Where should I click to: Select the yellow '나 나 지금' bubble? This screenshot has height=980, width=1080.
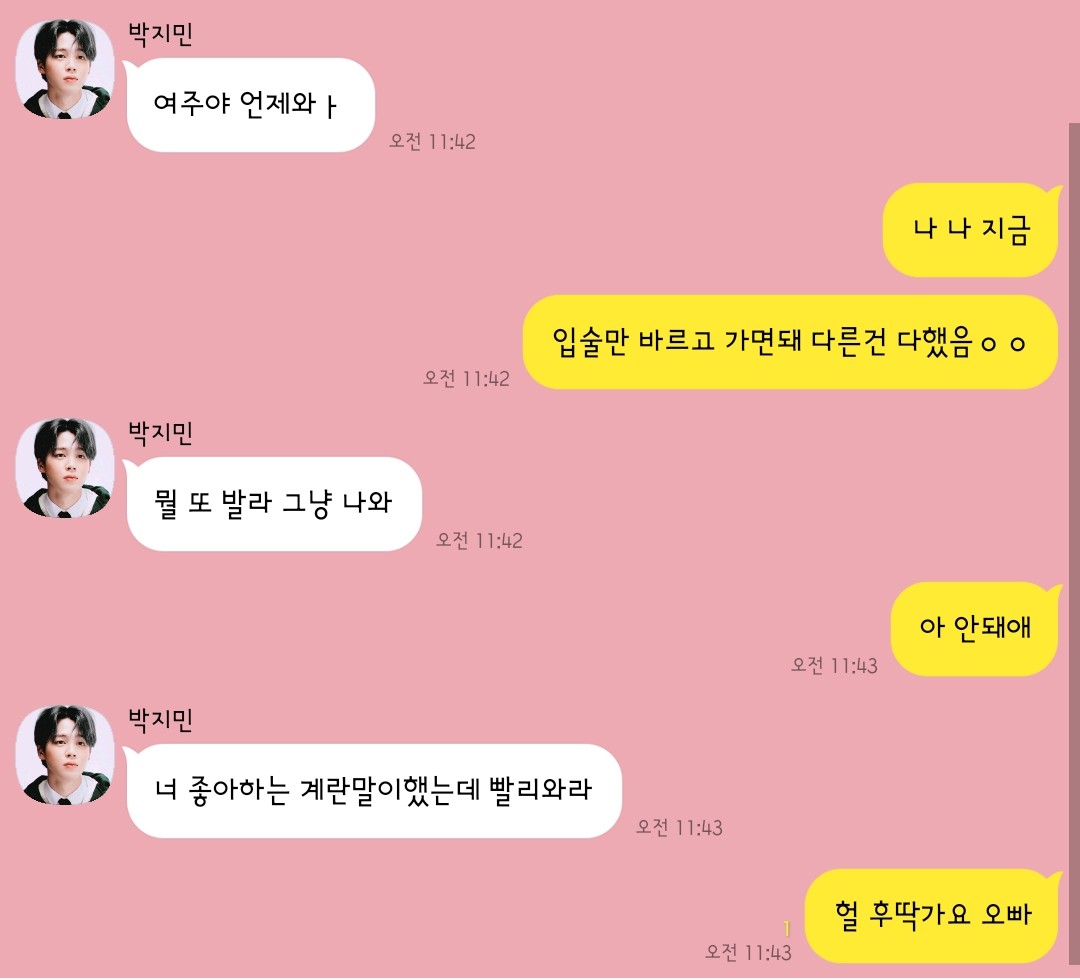(x=970, y=230)
